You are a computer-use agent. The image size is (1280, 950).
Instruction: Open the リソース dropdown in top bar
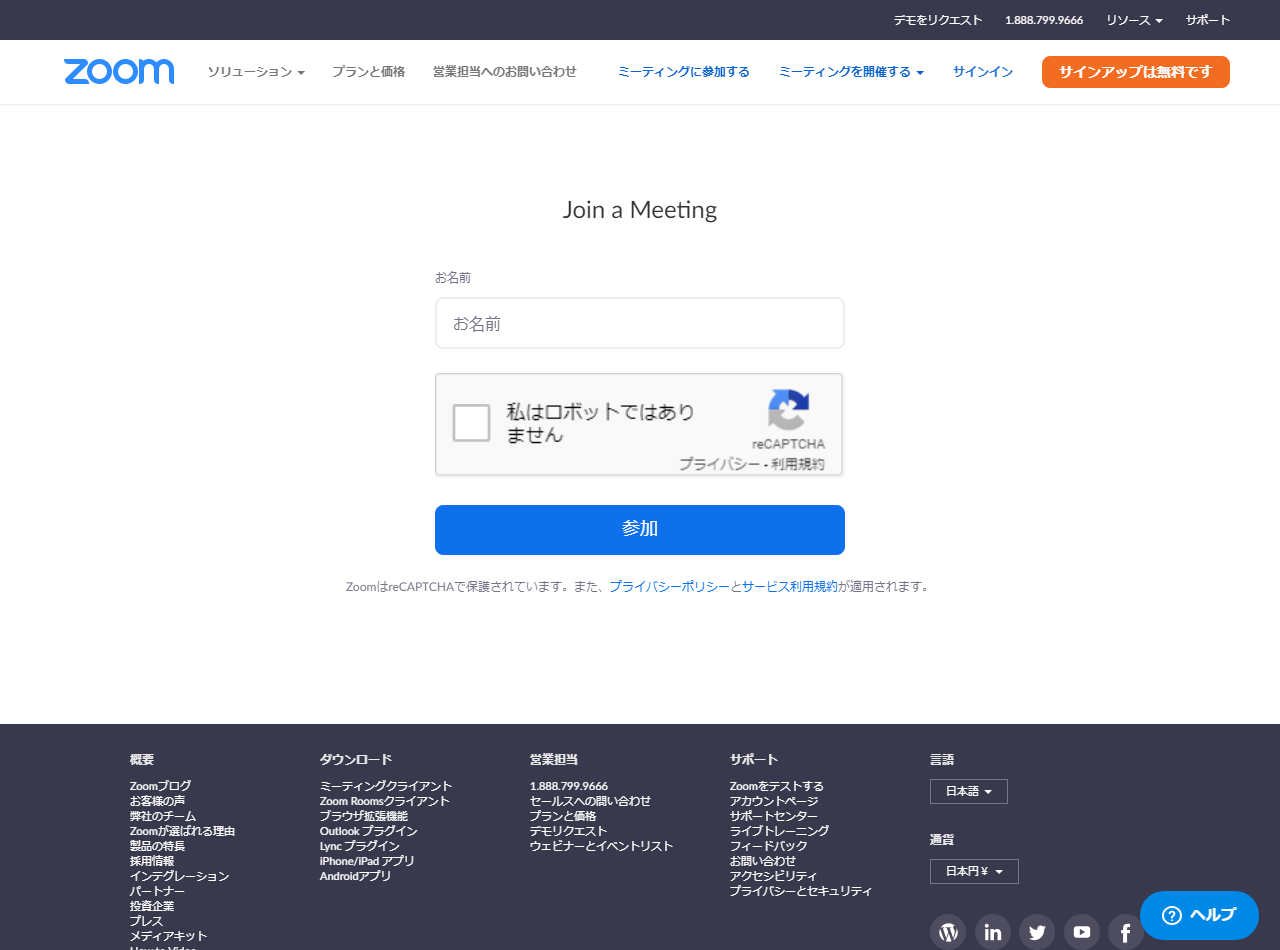click(x=1134, y=20)
